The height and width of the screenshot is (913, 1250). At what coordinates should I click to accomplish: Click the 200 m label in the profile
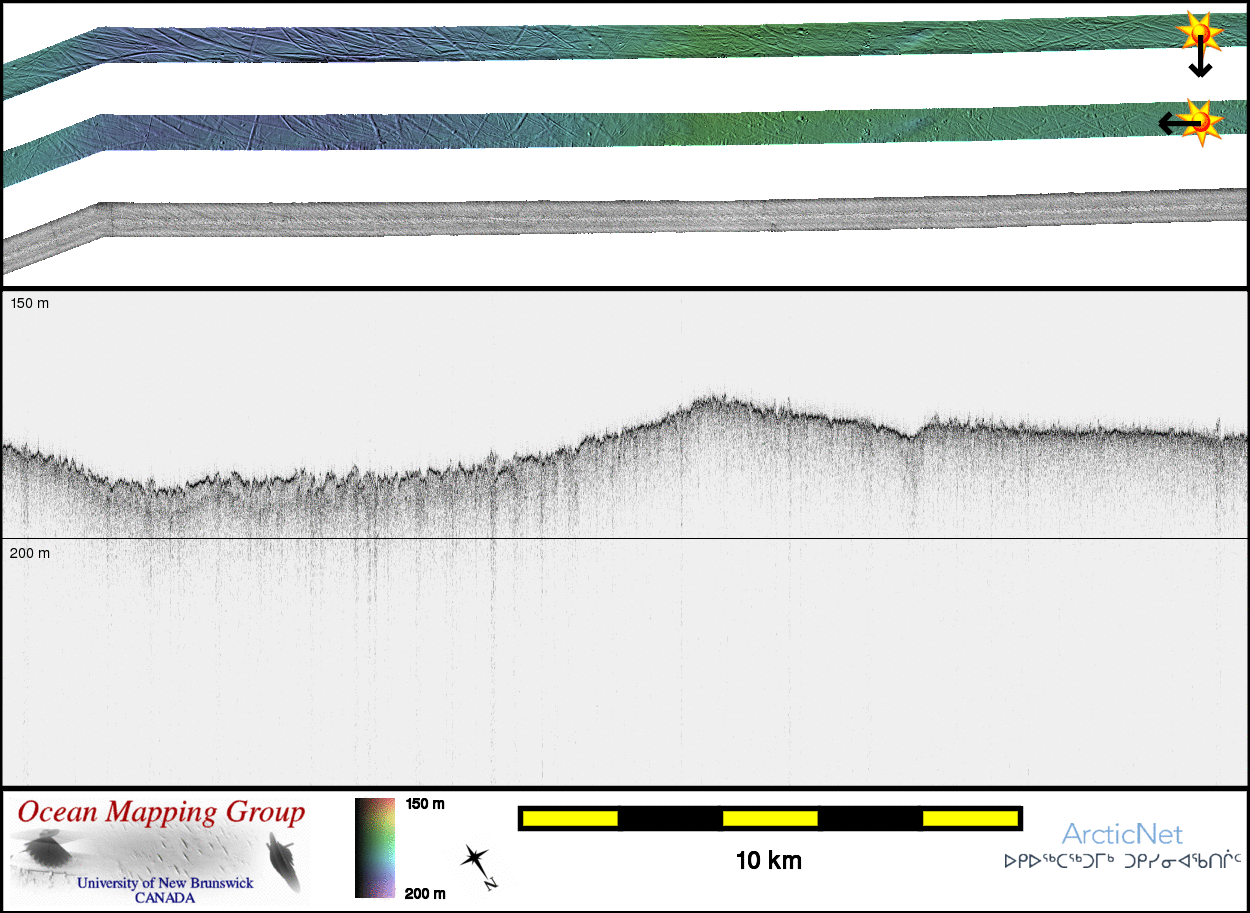click(29, 552)
